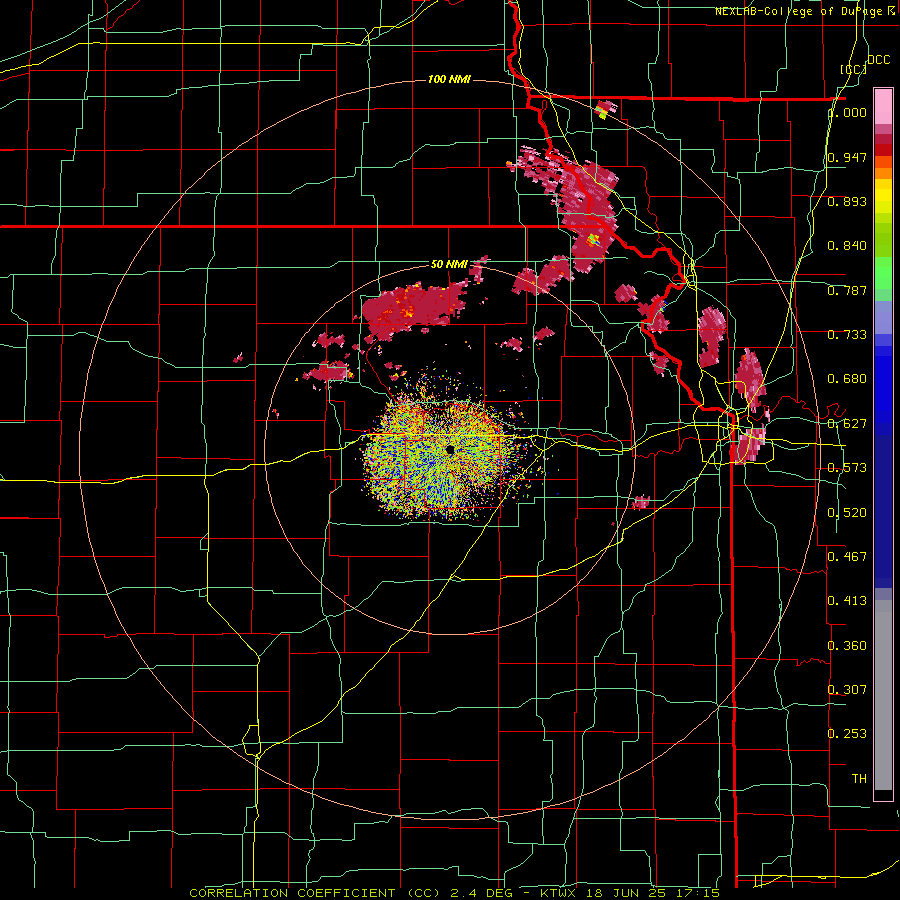The image size is (900, 900).
Task: Click the 0.253 scale value
Action: (847, 734)
